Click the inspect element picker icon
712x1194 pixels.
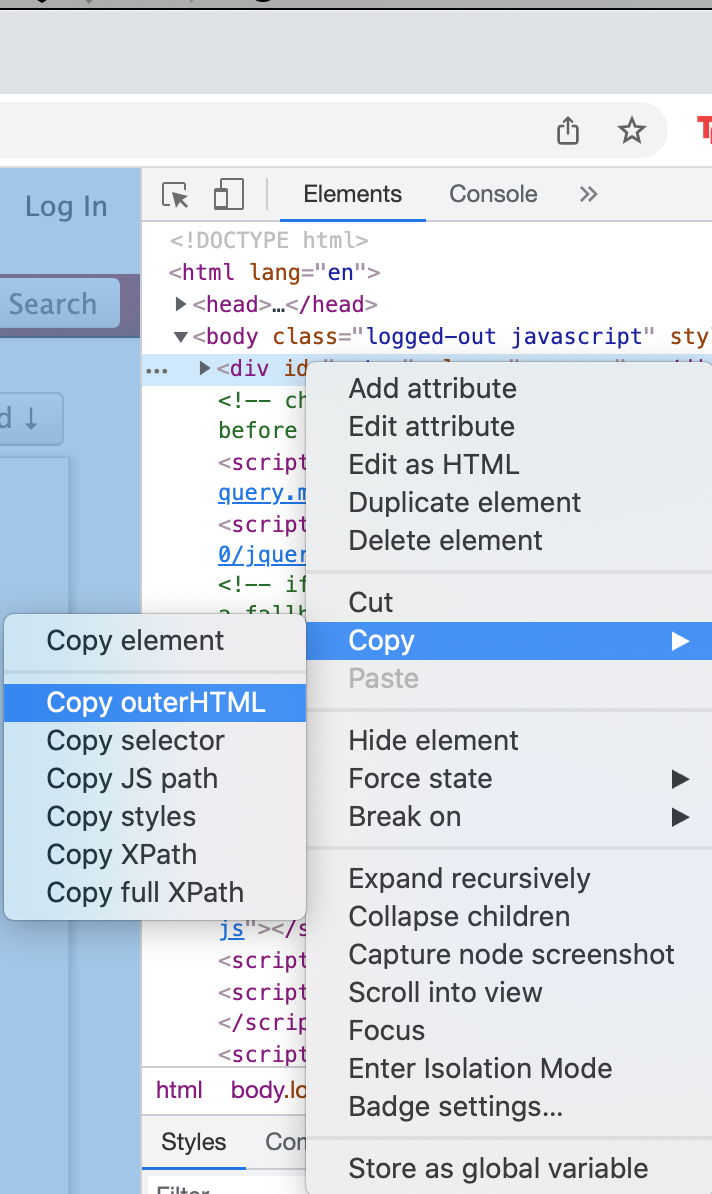point(176,195)
